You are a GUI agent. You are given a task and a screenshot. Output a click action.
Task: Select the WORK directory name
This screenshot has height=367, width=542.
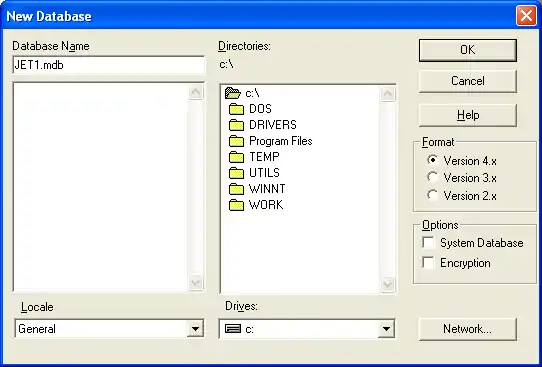[266, 205]
